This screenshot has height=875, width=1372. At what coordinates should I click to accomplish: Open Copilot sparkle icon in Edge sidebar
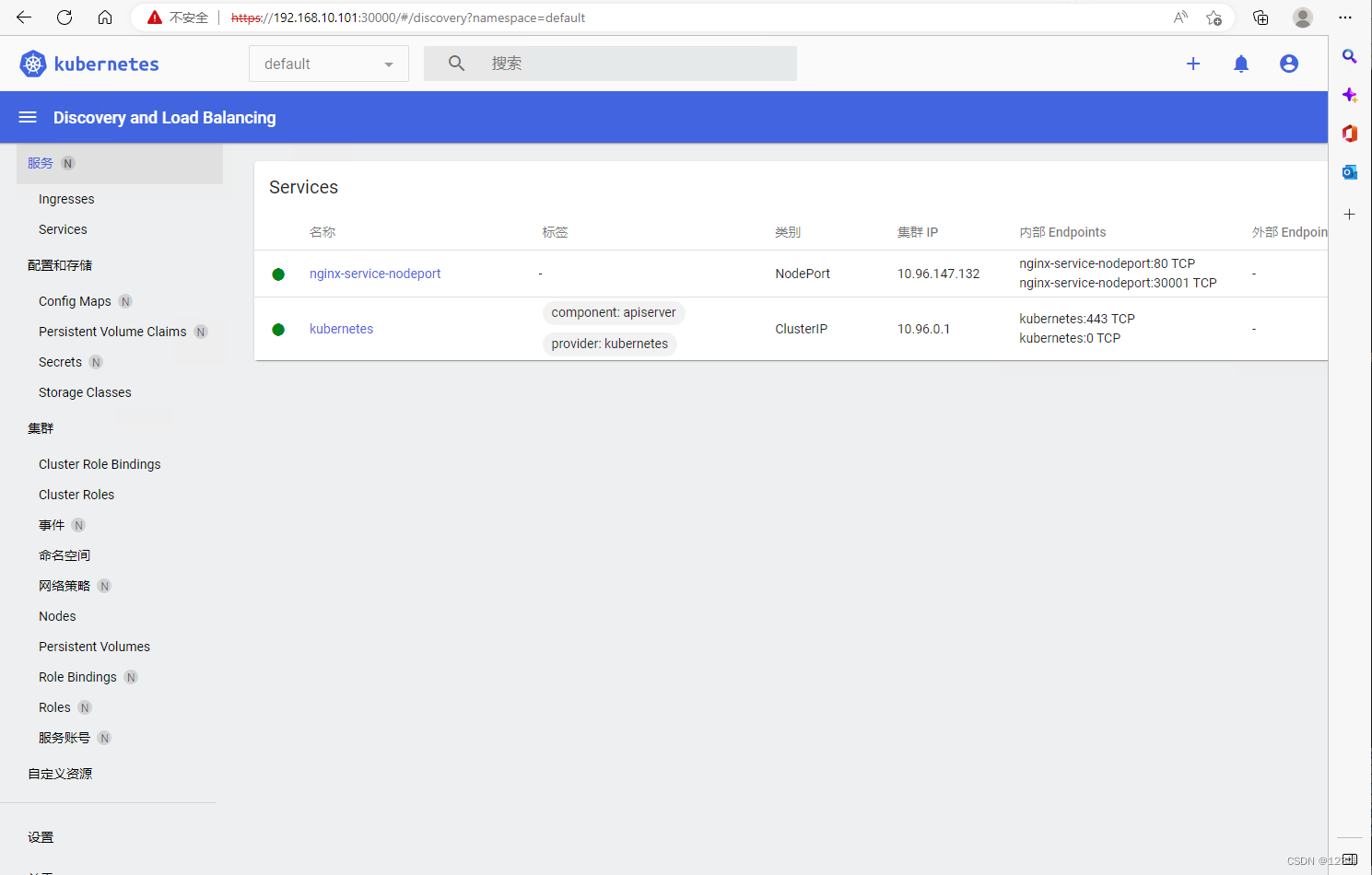(x=1350, y=95)
